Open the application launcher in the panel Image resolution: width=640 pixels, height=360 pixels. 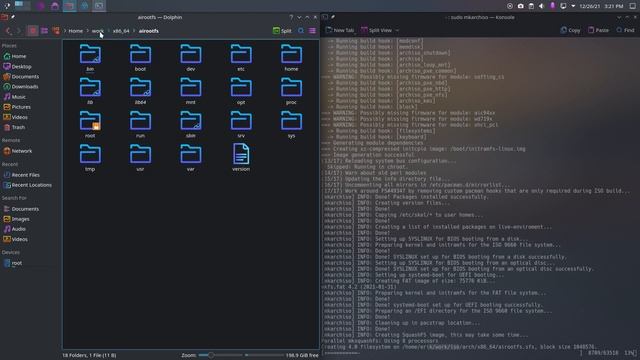[x=7, y=6]
